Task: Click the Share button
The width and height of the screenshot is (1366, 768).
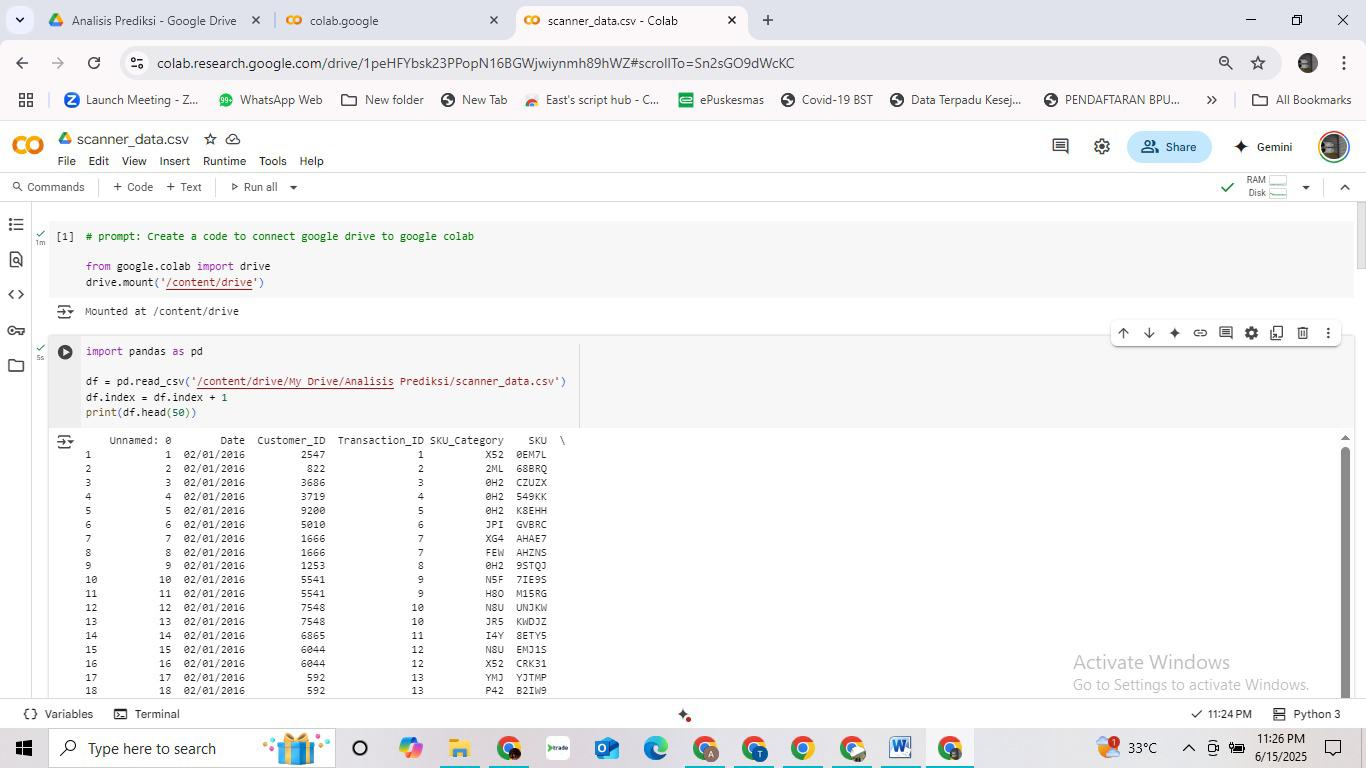Action: 1168,147
